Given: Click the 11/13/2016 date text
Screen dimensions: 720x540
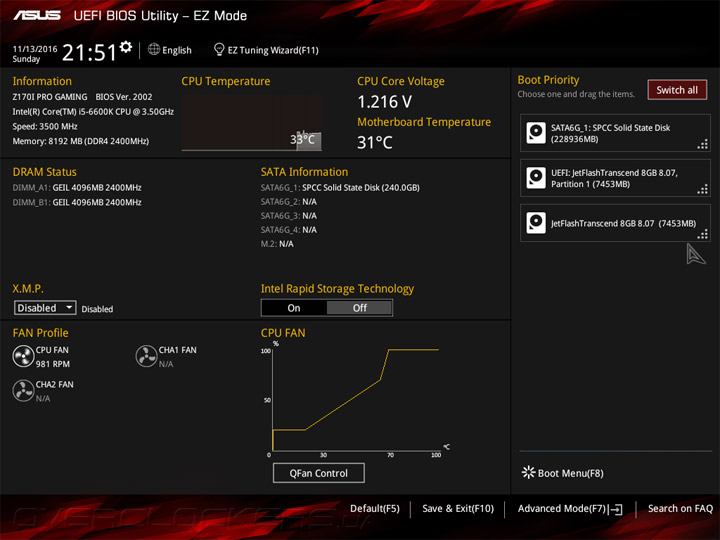Looking at the screenshot, I should tap(35, 49).
